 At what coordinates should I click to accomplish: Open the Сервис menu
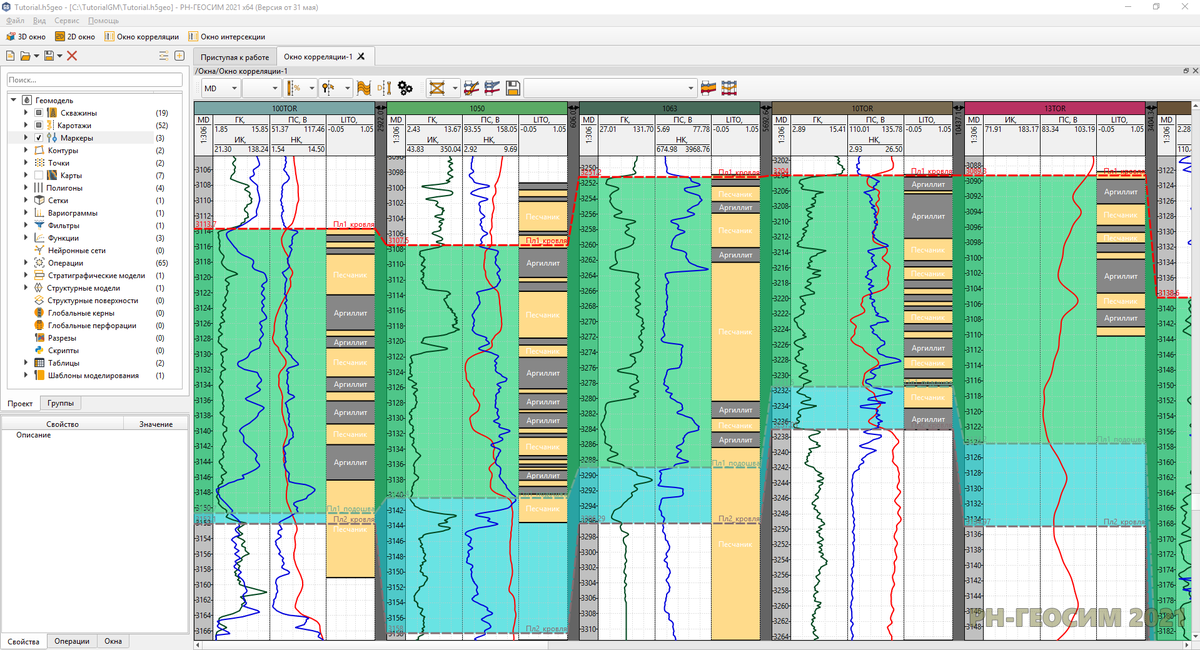pos(68,20)
